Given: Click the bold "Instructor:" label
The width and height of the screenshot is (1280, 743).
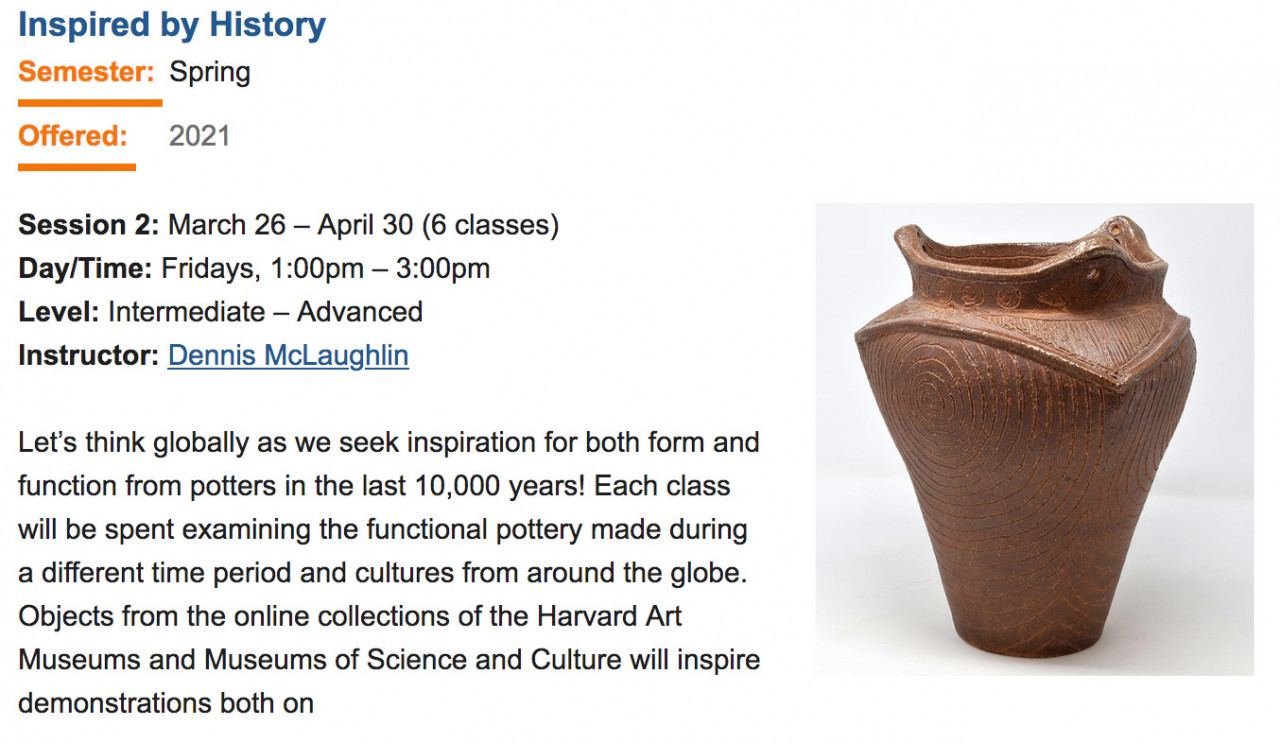Looking at the screenshot, I should click(x=89, y=355).
